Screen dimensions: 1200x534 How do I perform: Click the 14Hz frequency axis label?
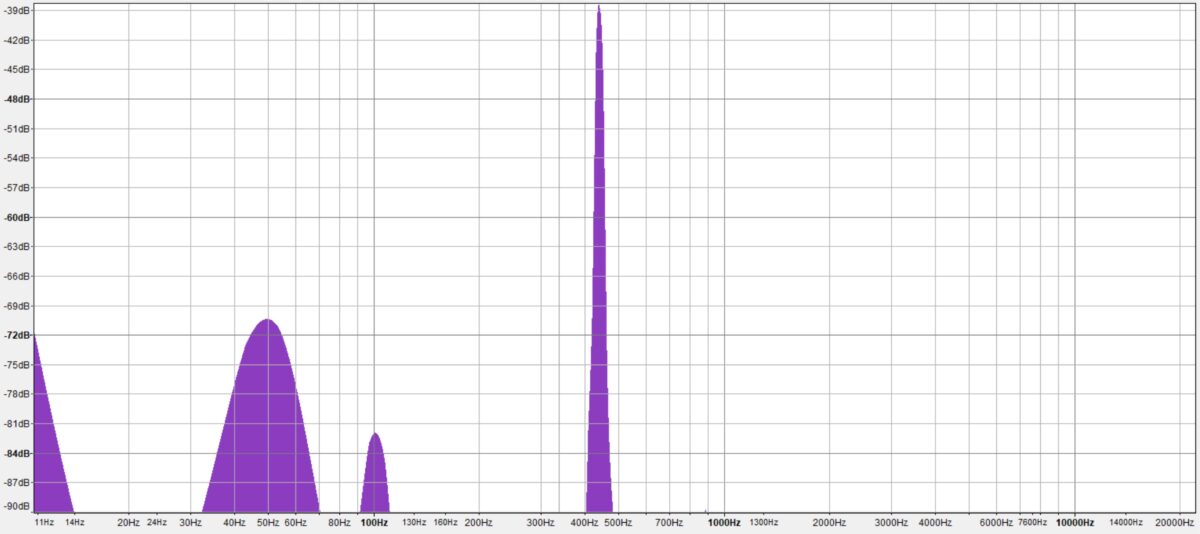tap(73, 522)
